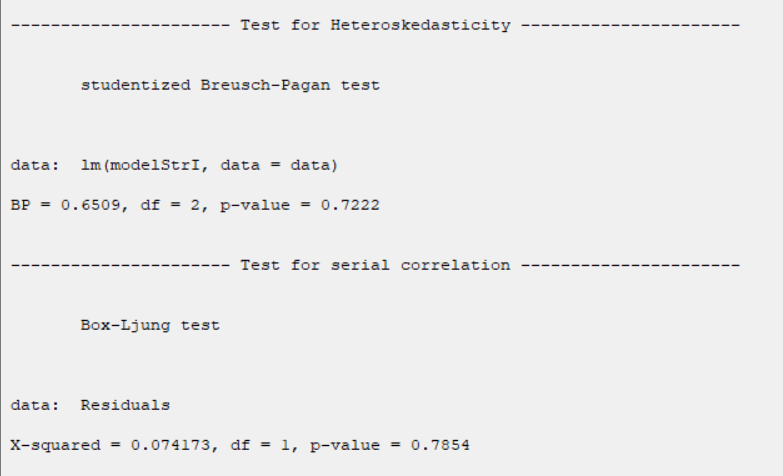This screenshot has width=783, height=476.
Task: Select the studentized Breusch-Pagan test title line
Action: pos(230,85)
